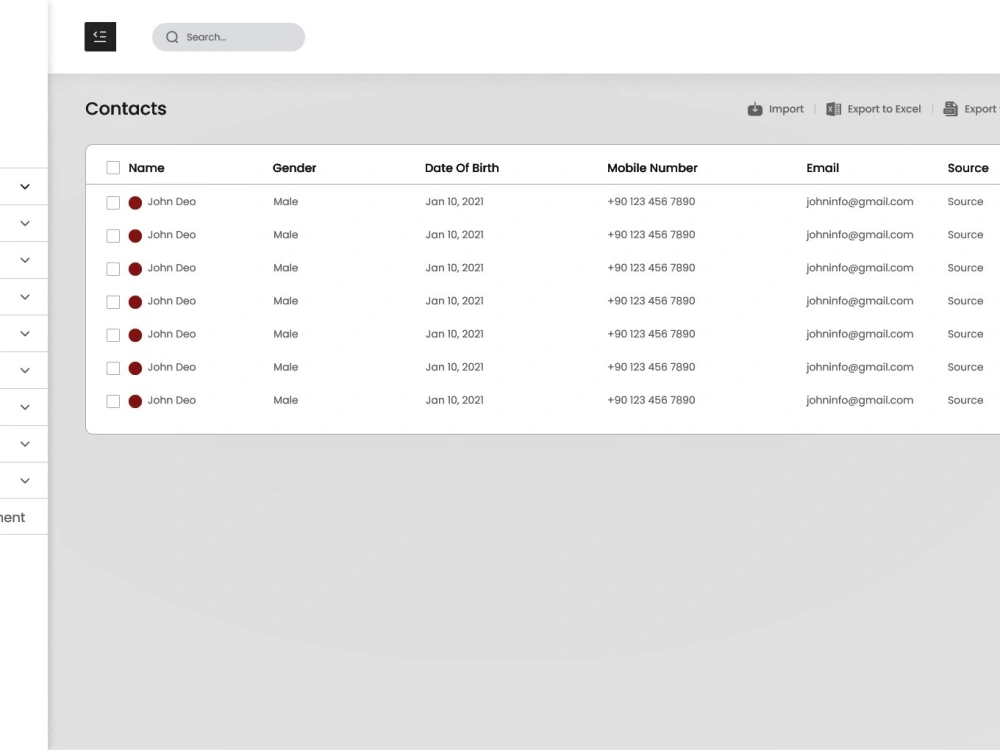The width and height of the screenshot is (1000, 750).
Task: Toggle the select-all checkbox in table header
Action: 113,168
